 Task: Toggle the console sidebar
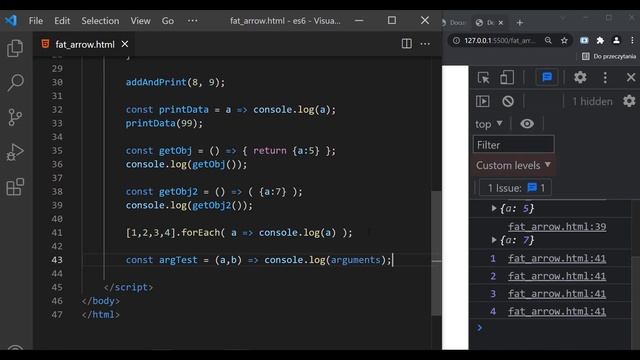coord(482,101)
